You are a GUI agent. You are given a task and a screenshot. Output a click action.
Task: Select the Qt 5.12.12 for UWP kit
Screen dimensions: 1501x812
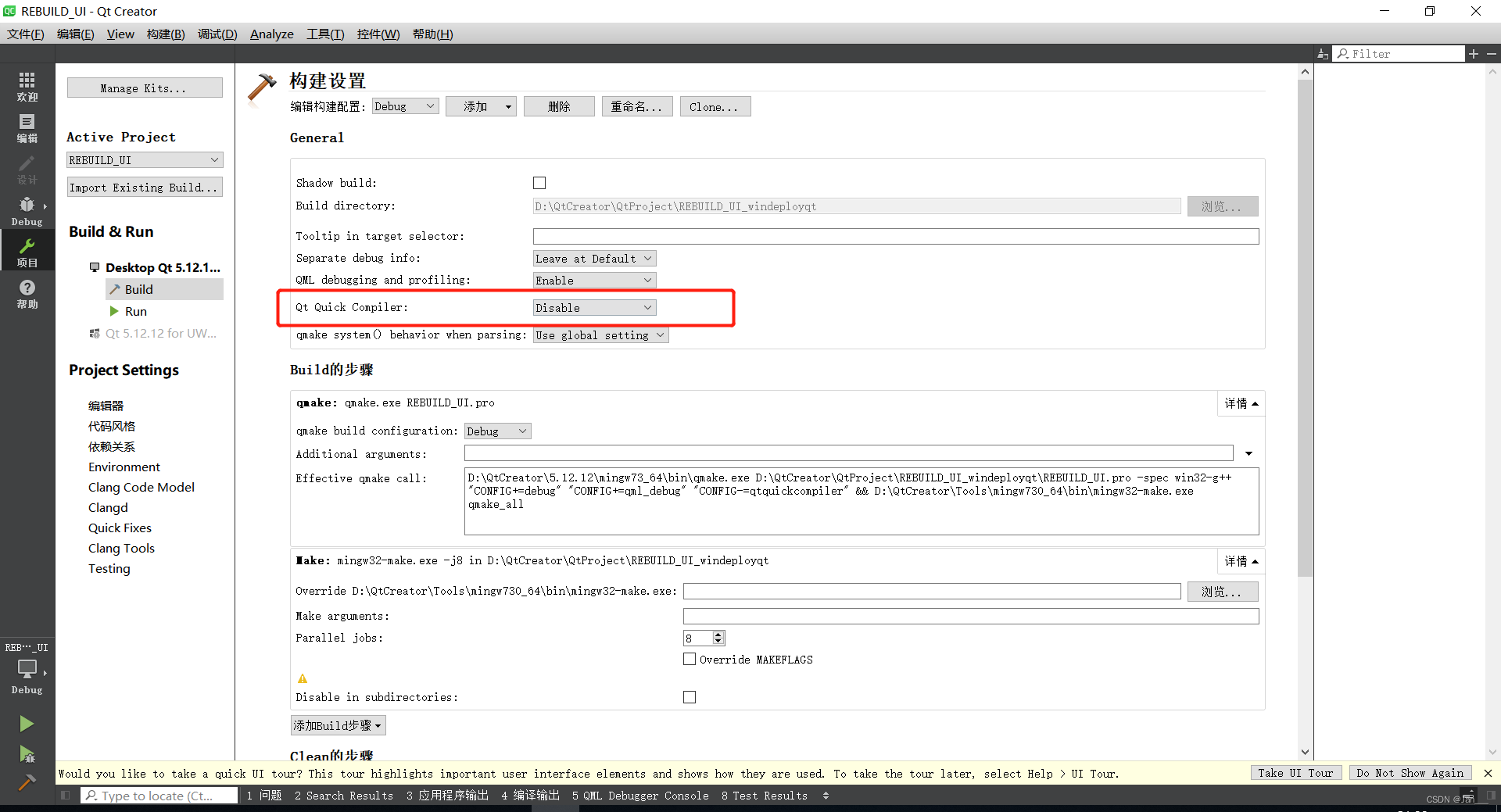tap(154, 333)
